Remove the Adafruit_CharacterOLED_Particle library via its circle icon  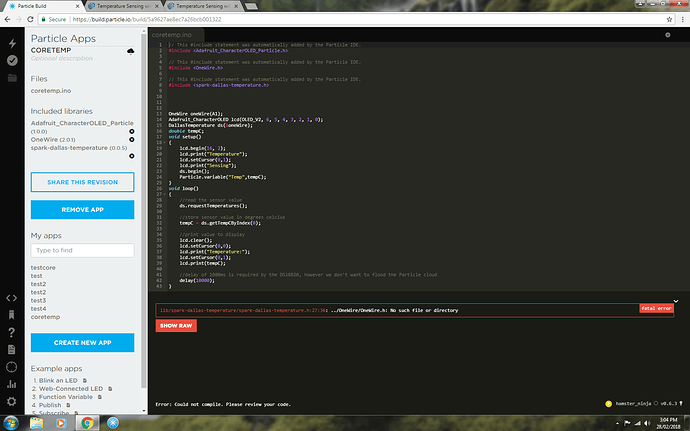132,131
